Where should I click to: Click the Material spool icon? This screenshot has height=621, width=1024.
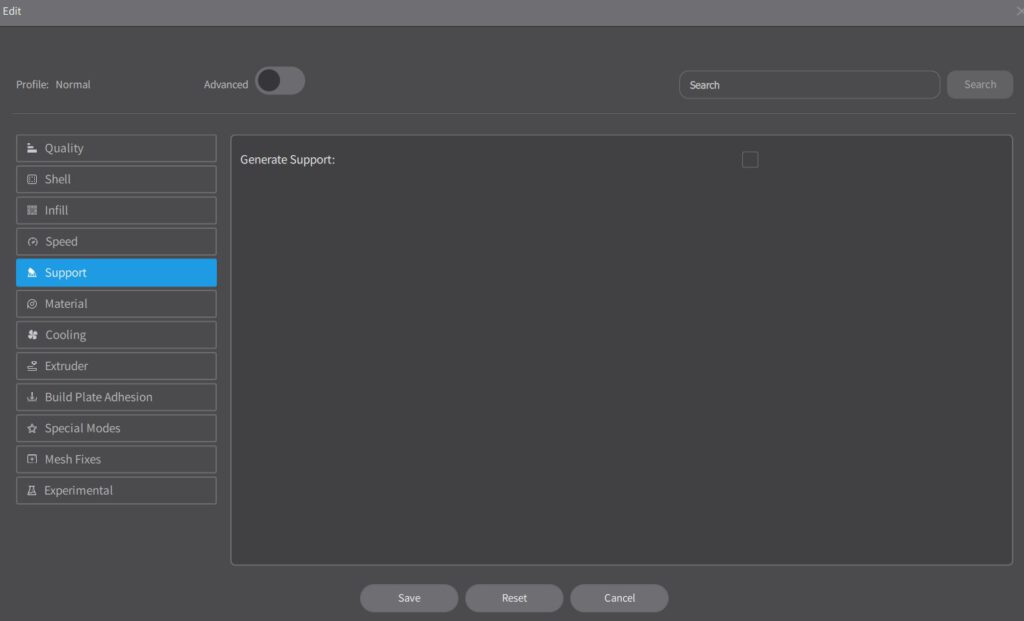[32, 304]
